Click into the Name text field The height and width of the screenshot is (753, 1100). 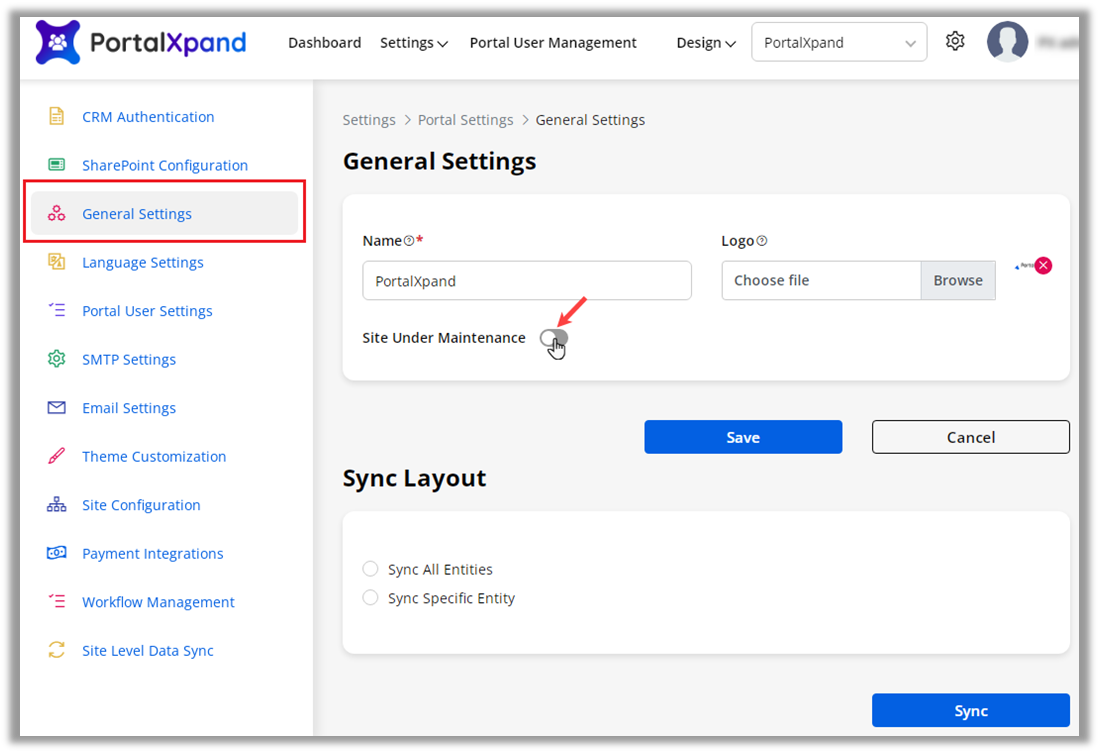(x=526, y=281)
